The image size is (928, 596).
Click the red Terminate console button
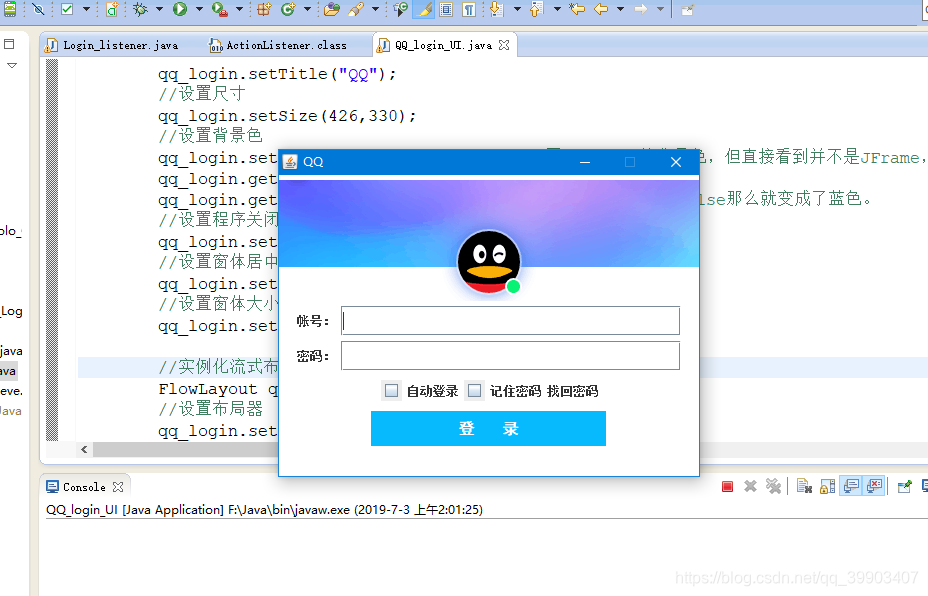(727, 487)
